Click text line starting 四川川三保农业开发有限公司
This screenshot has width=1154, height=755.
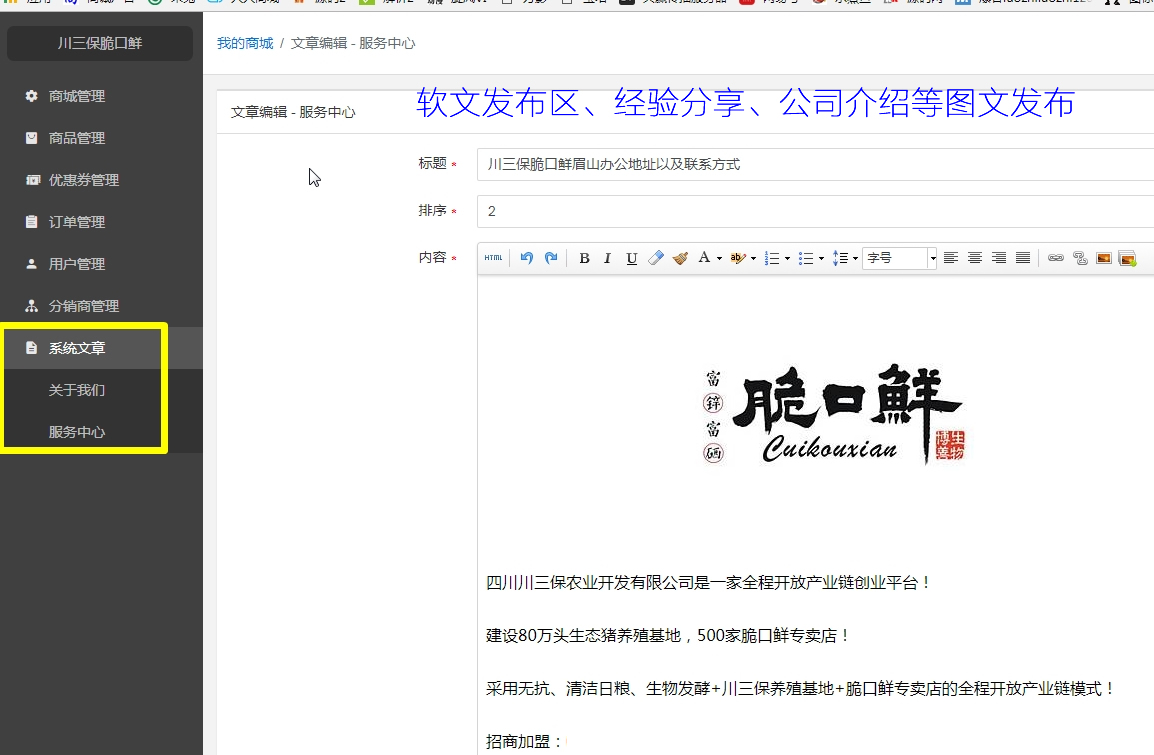point(709,583)
